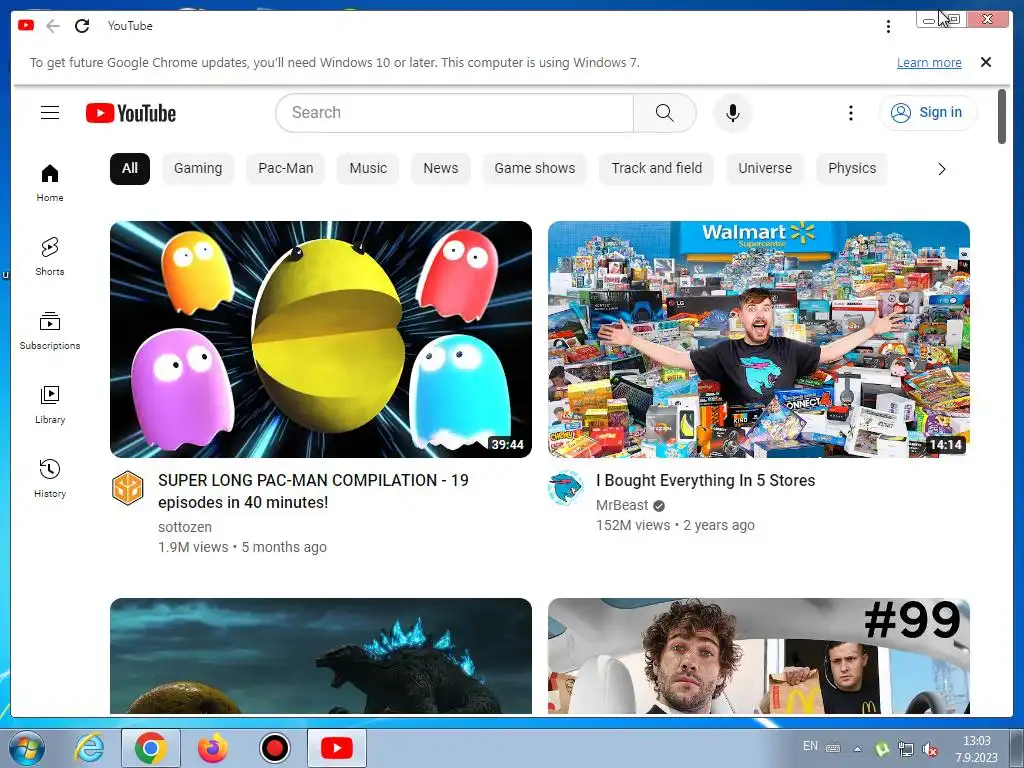Image resolution: width=1024 pixels, height=768 pixels.
Task: Open MrBeast channel avatar
Action: (565, 488)
